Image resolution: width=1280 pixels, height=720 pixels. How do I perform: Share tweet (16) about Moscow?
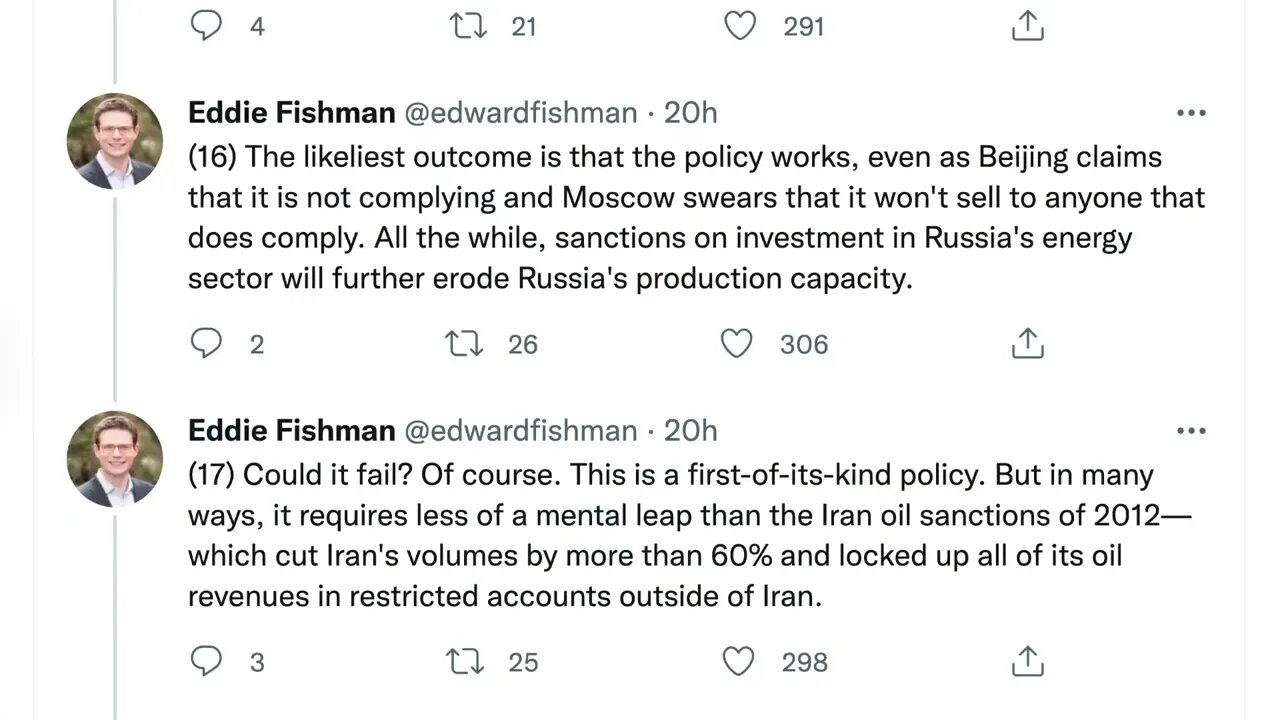(x=1027, y=344)
